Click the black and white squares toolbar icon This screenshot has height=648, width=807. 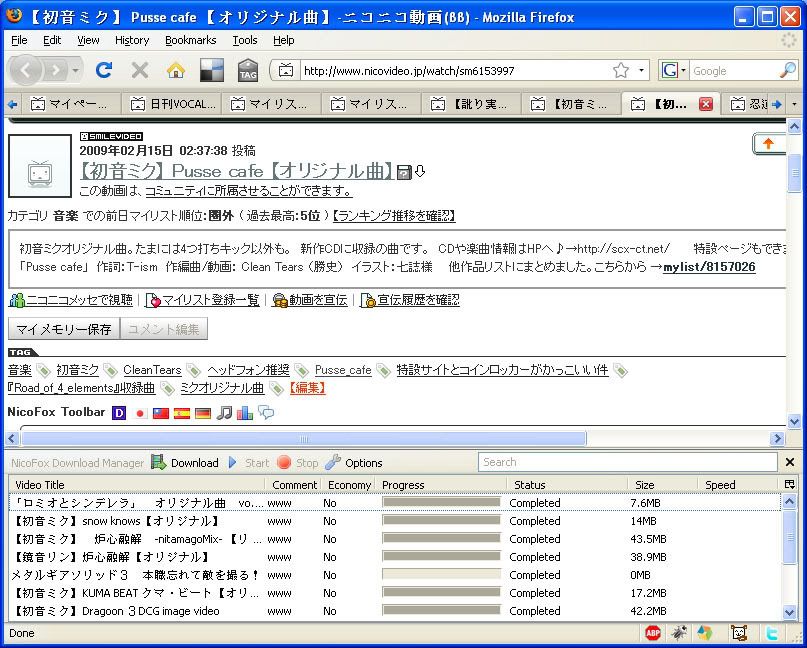[212, 71]
